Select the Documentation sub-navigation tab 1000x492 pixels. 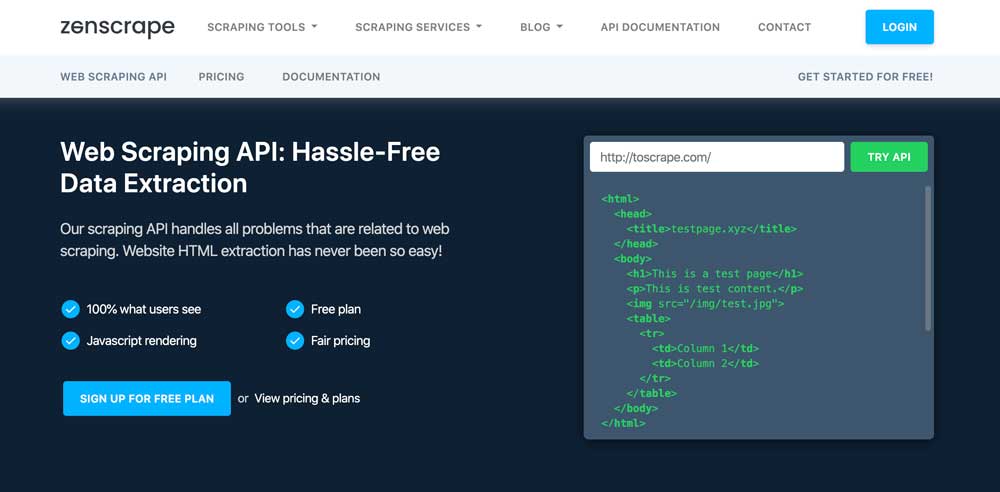331,77
